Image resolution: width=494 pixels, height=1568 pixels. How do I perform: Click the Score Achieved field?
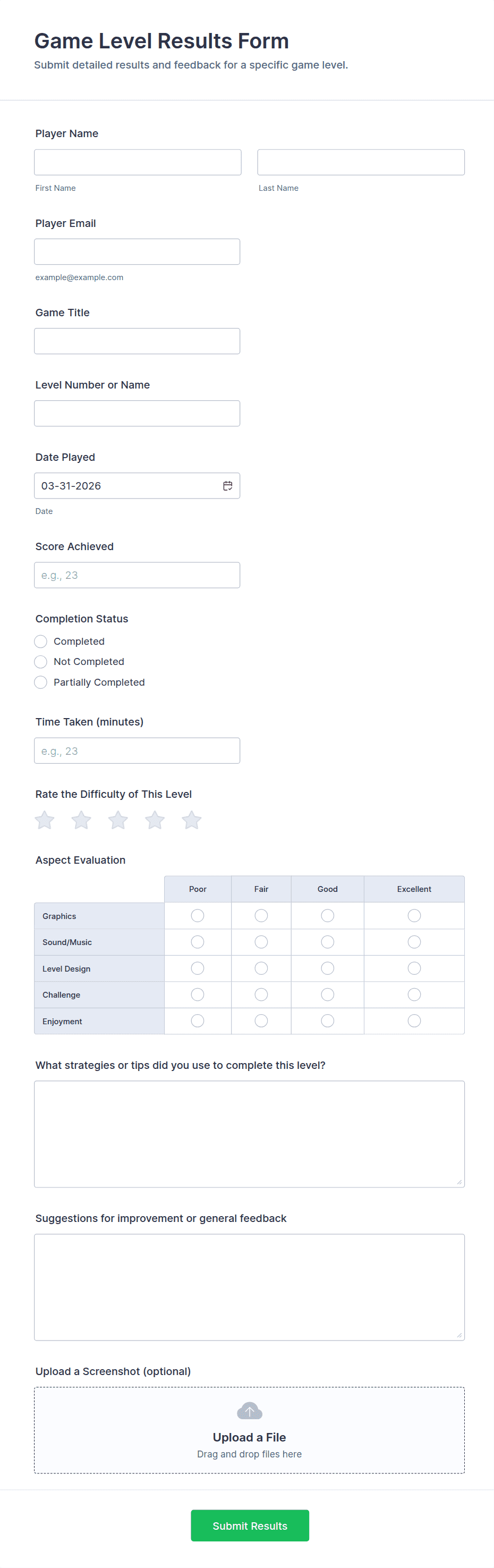pos(137,575)
